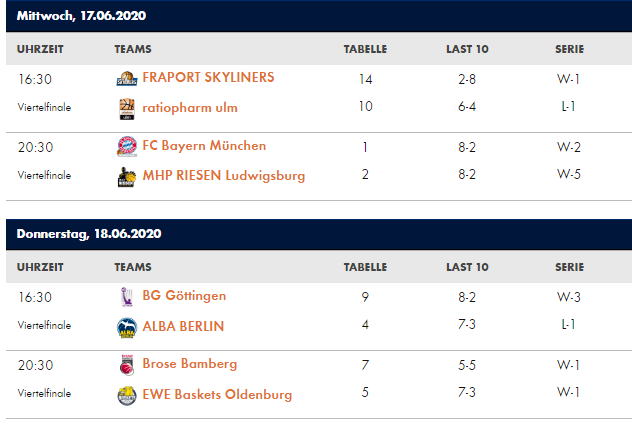Click the LAST 10 header under Donnerstag
This screenshot has height=426, width=632.
[x=467, y=267]
